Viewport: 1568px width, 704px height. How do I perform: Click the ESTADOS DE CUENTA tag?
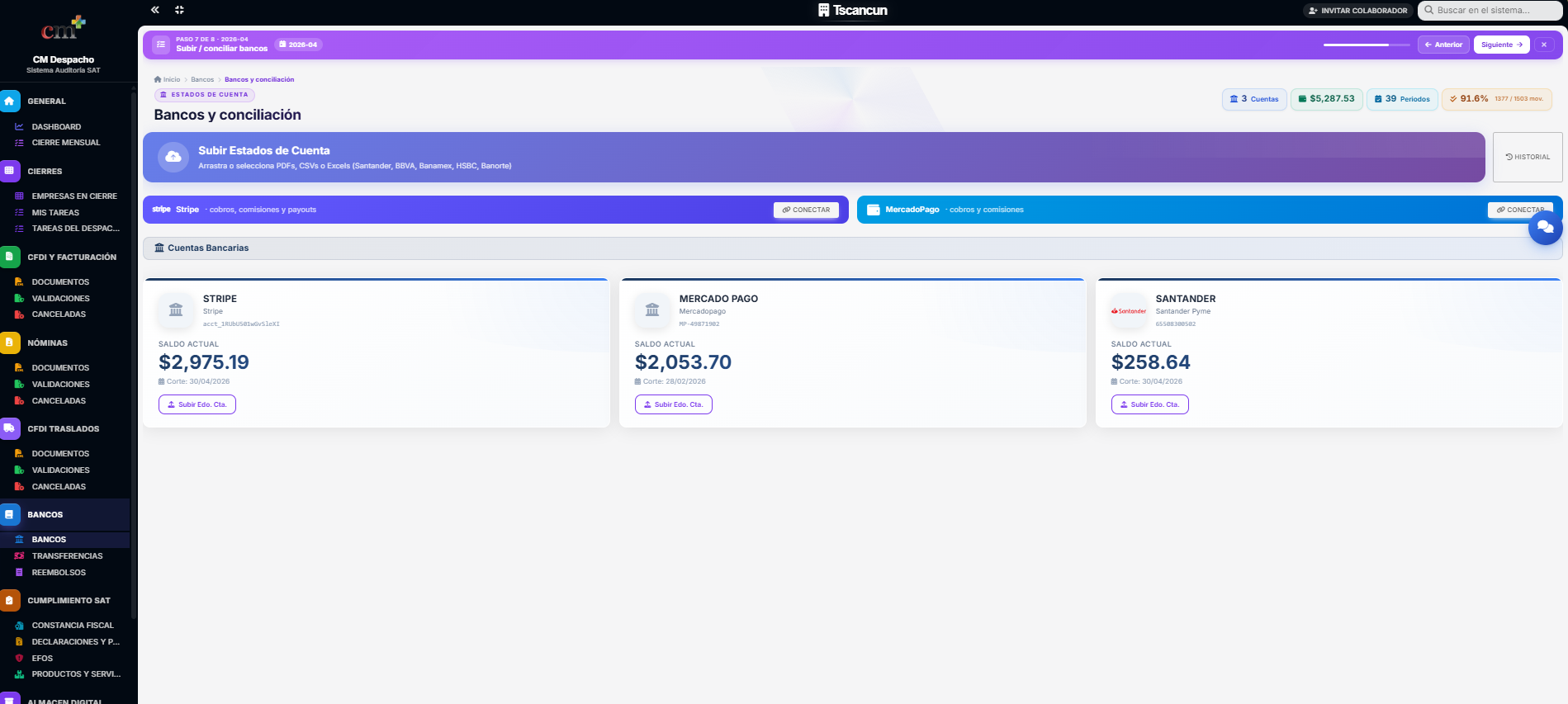tap(204, 95)
